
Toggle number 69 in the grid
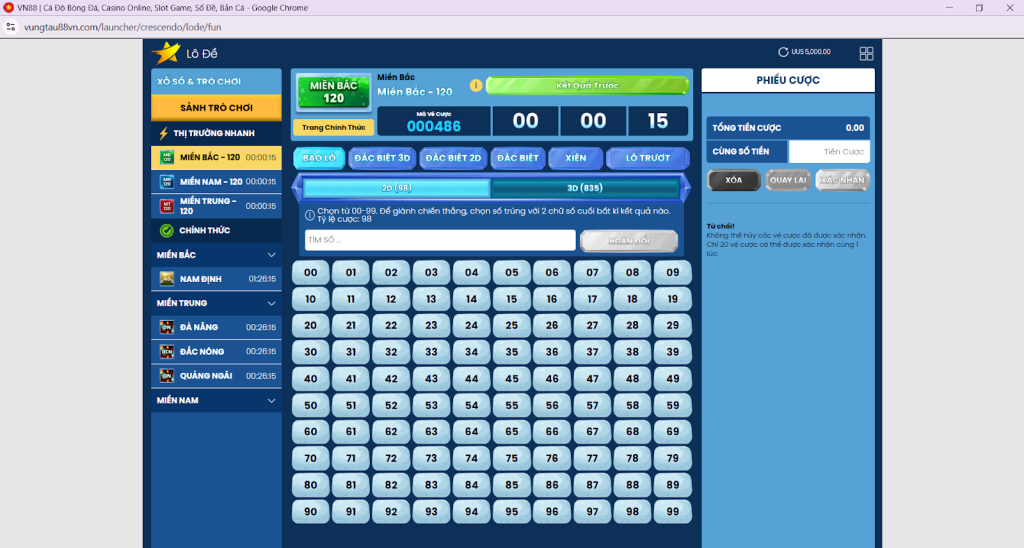click(673, 432)
